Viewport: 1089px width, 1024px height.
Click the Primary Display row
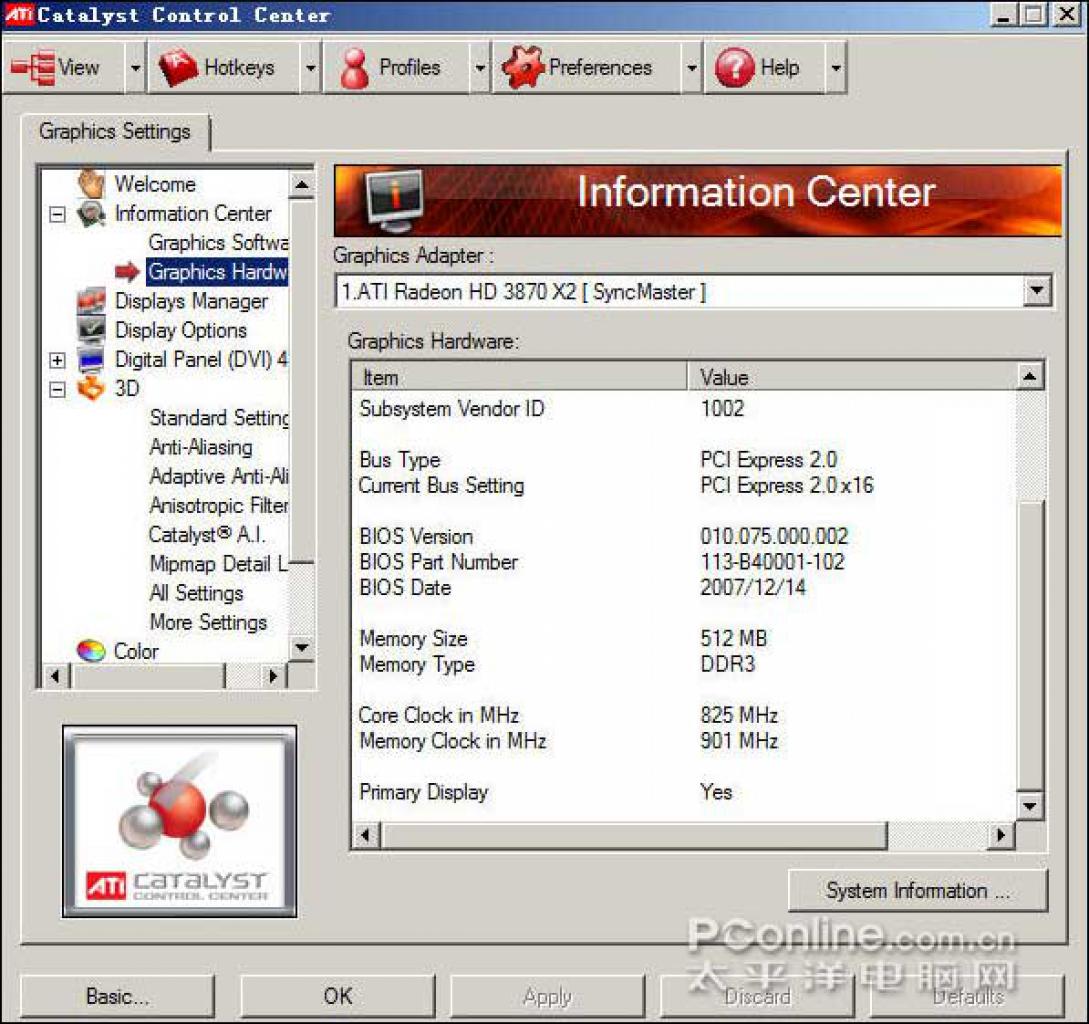pyautogui.click(x=684, y=792)
